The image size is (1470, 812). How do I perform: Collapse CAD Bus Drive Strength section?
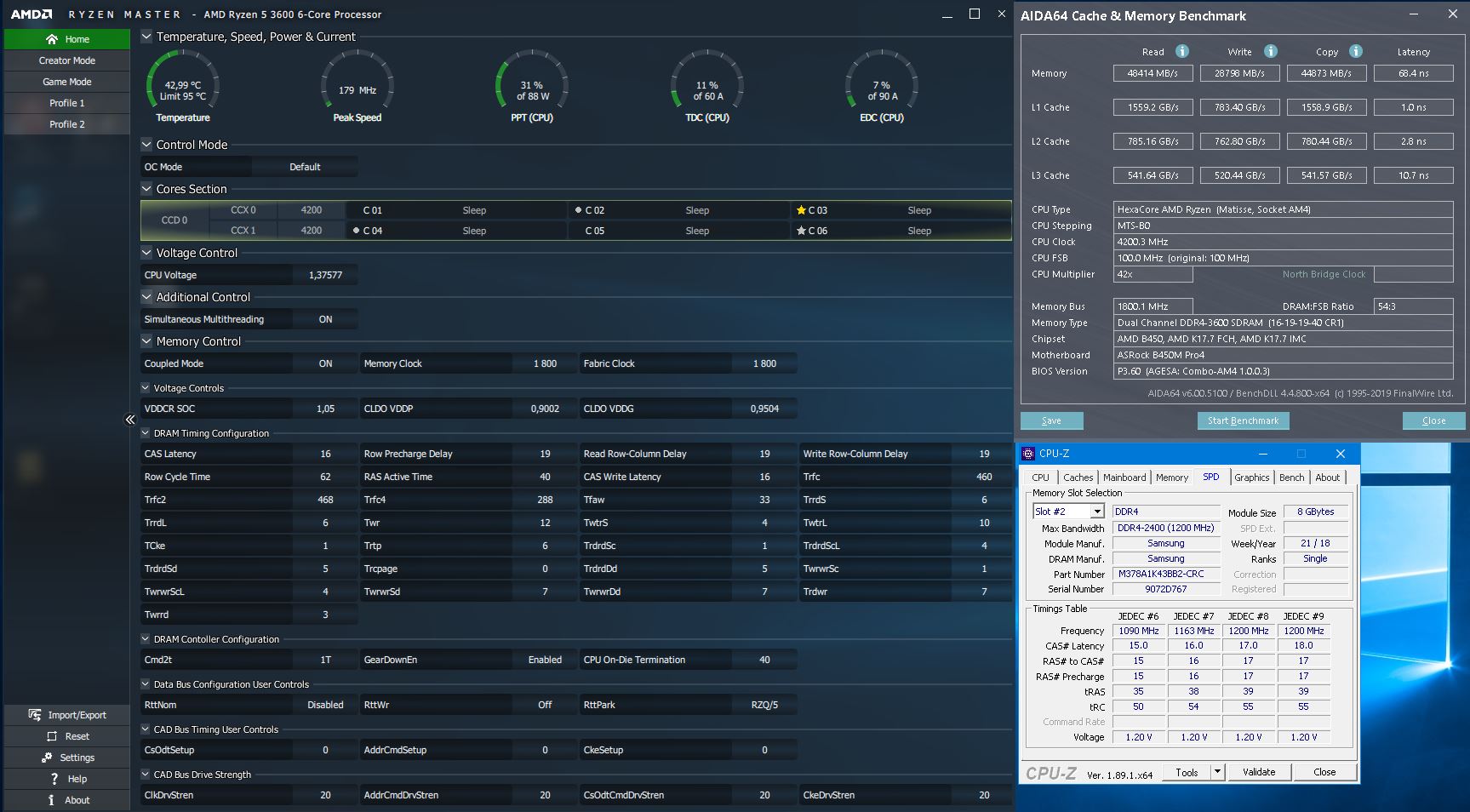click(x=146, y=775)
